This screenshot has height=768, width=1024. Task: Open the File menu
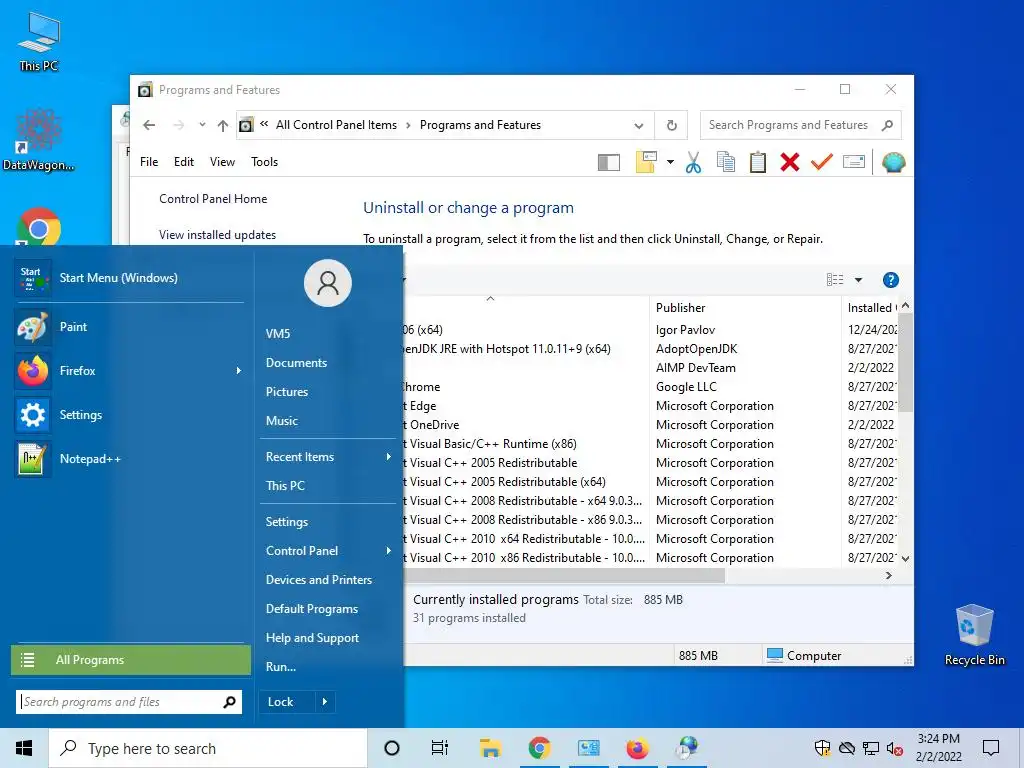click(149, 162)
